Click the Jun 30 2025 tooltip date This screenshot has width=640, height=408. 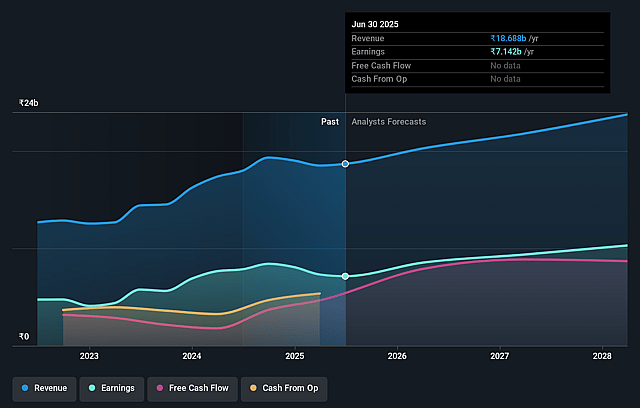click(375, 24)
